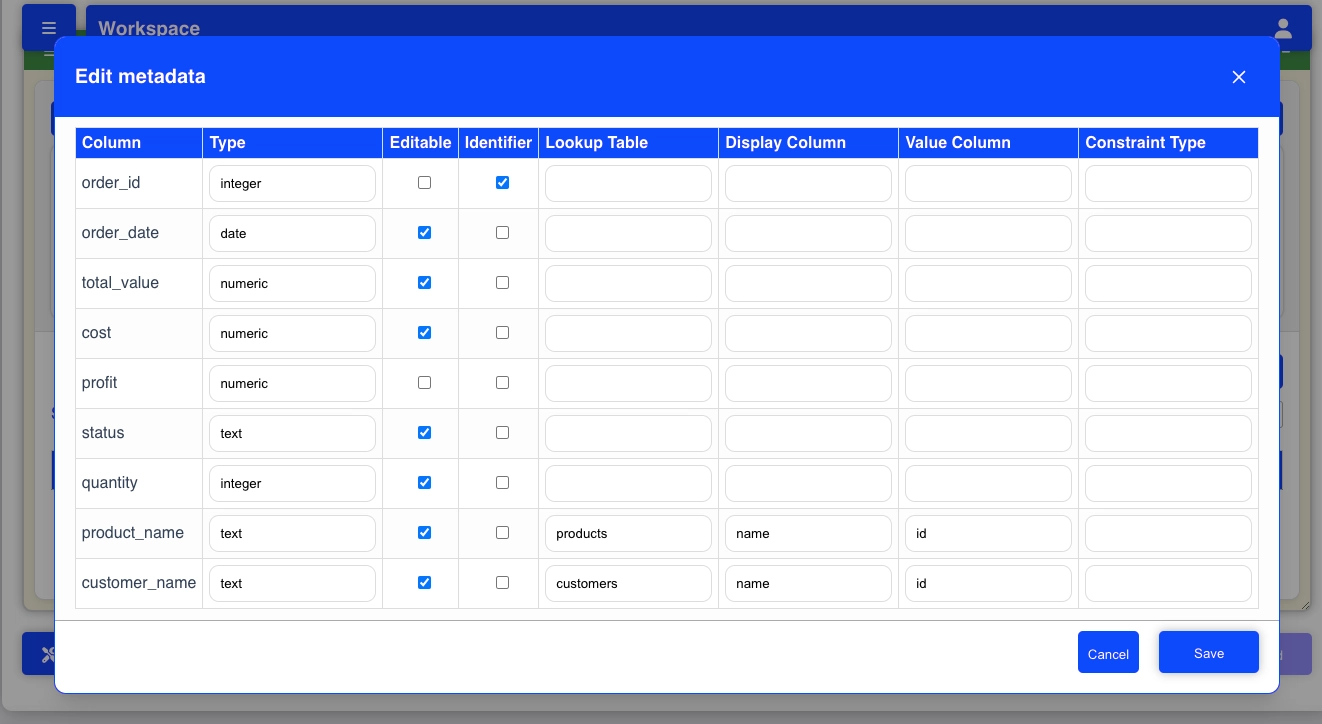The height and width of the screenshot is (724, 1322).
Task: Click the Type field for quantity
Action: pos(292,483)
